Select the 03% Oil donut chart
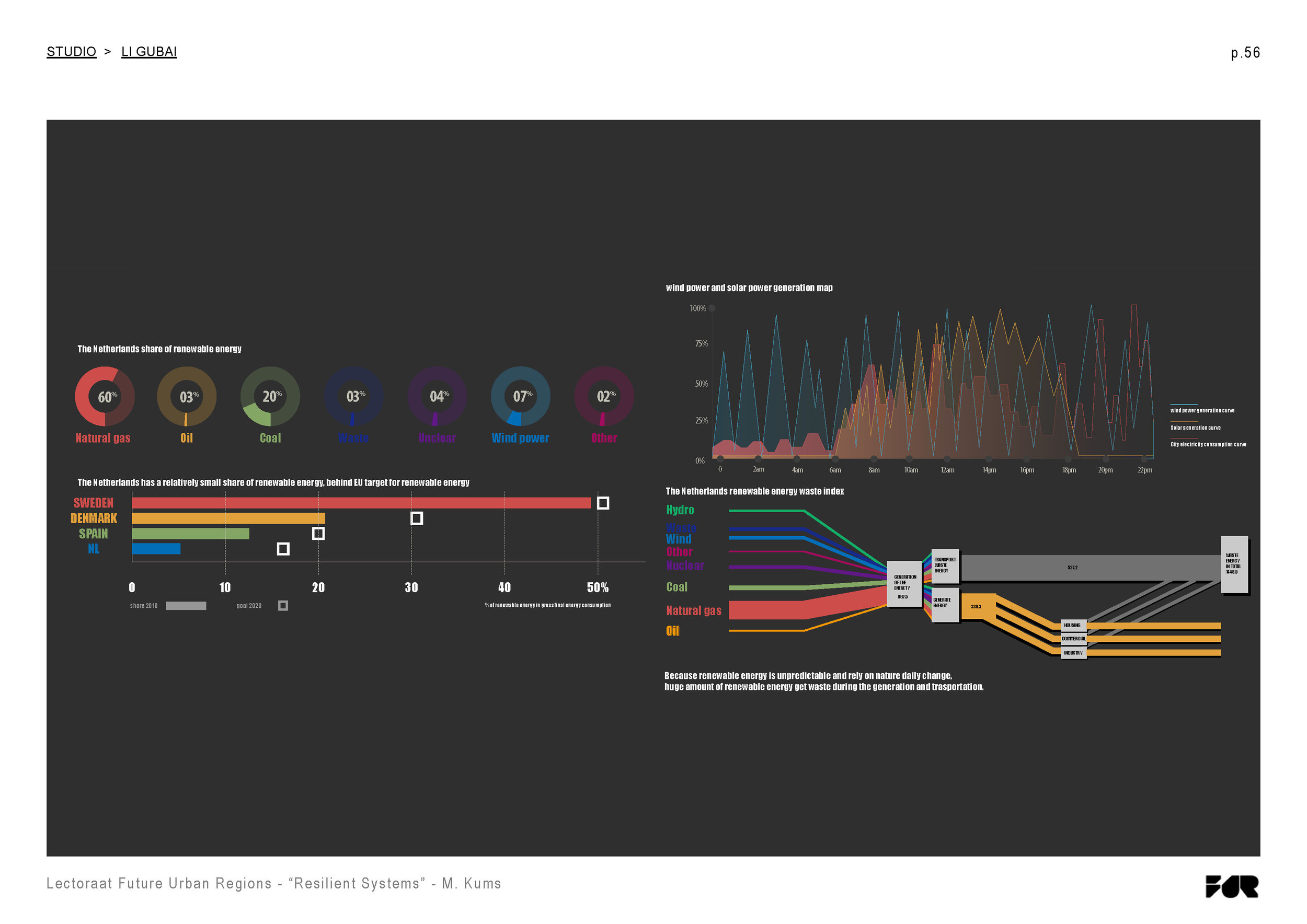This screenshot has height=924, width=1307. [187, 397]
